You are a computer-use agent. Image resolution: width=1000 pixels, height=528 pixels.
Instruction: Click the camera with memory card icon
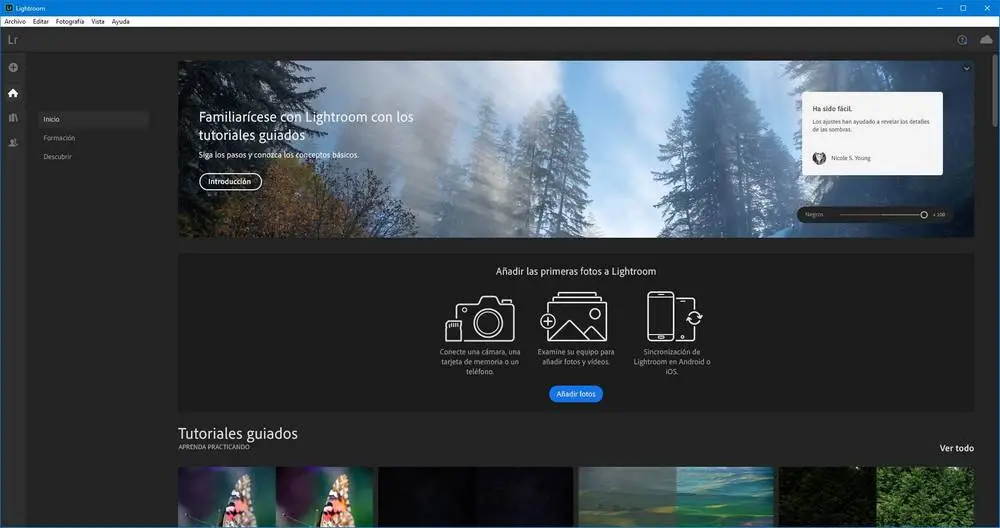(x=480, y=318)
